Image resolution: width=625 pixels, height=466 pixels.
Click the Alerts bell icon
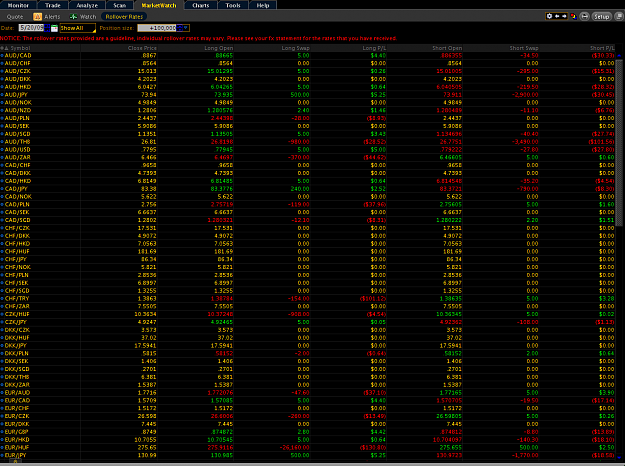tap(37, 17)
